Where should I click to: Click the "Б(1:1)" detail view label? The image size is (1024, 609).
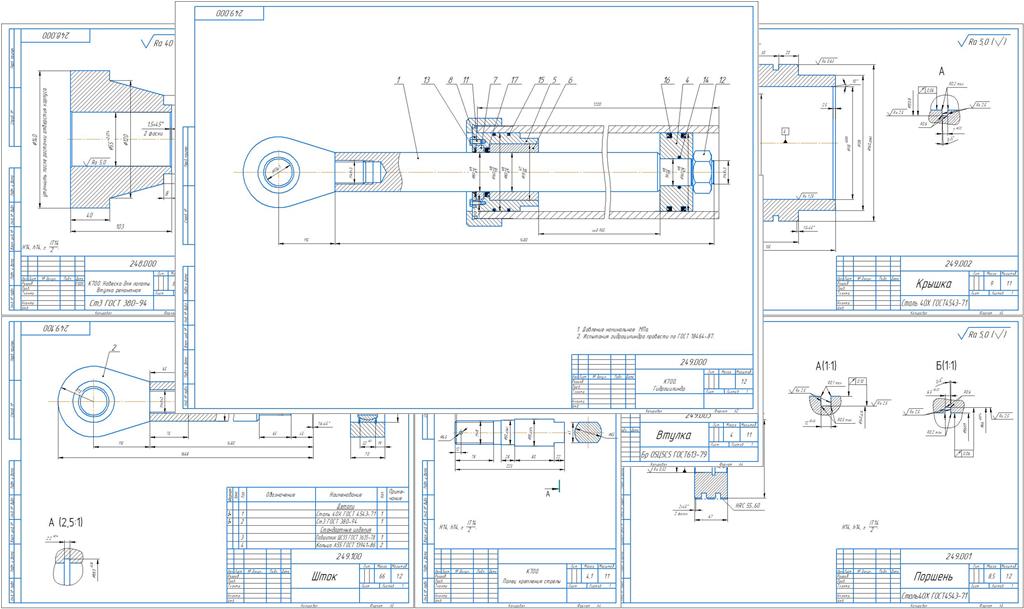(x=946, y=366)
